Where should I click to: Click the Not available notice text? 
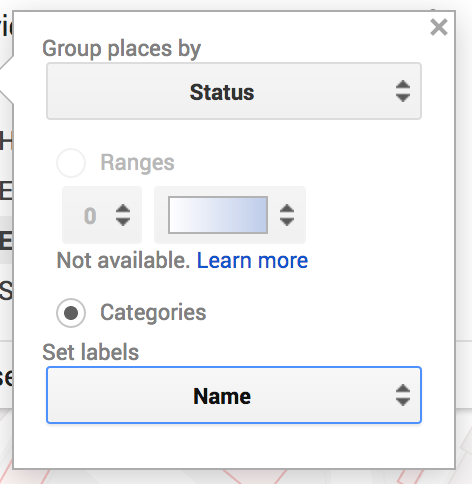[123, 260]
